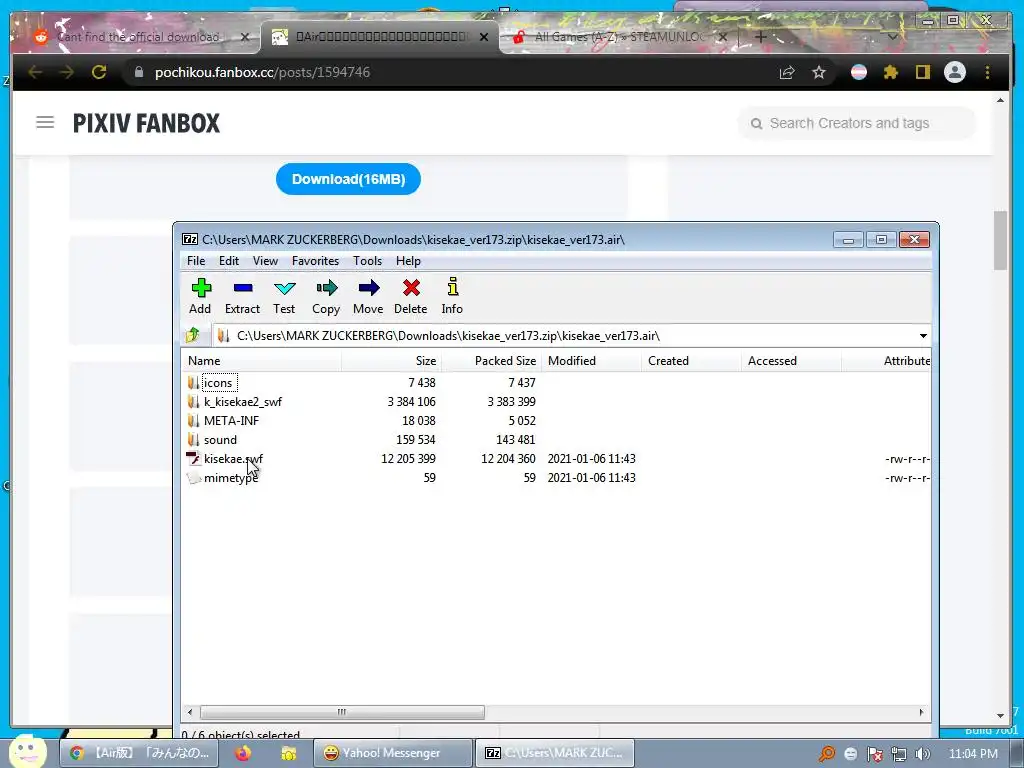Viewport: 1024px width, 768px height.
Task: Expand the 7-Zip address path dropdown
Action: click(x=923, y=336)
